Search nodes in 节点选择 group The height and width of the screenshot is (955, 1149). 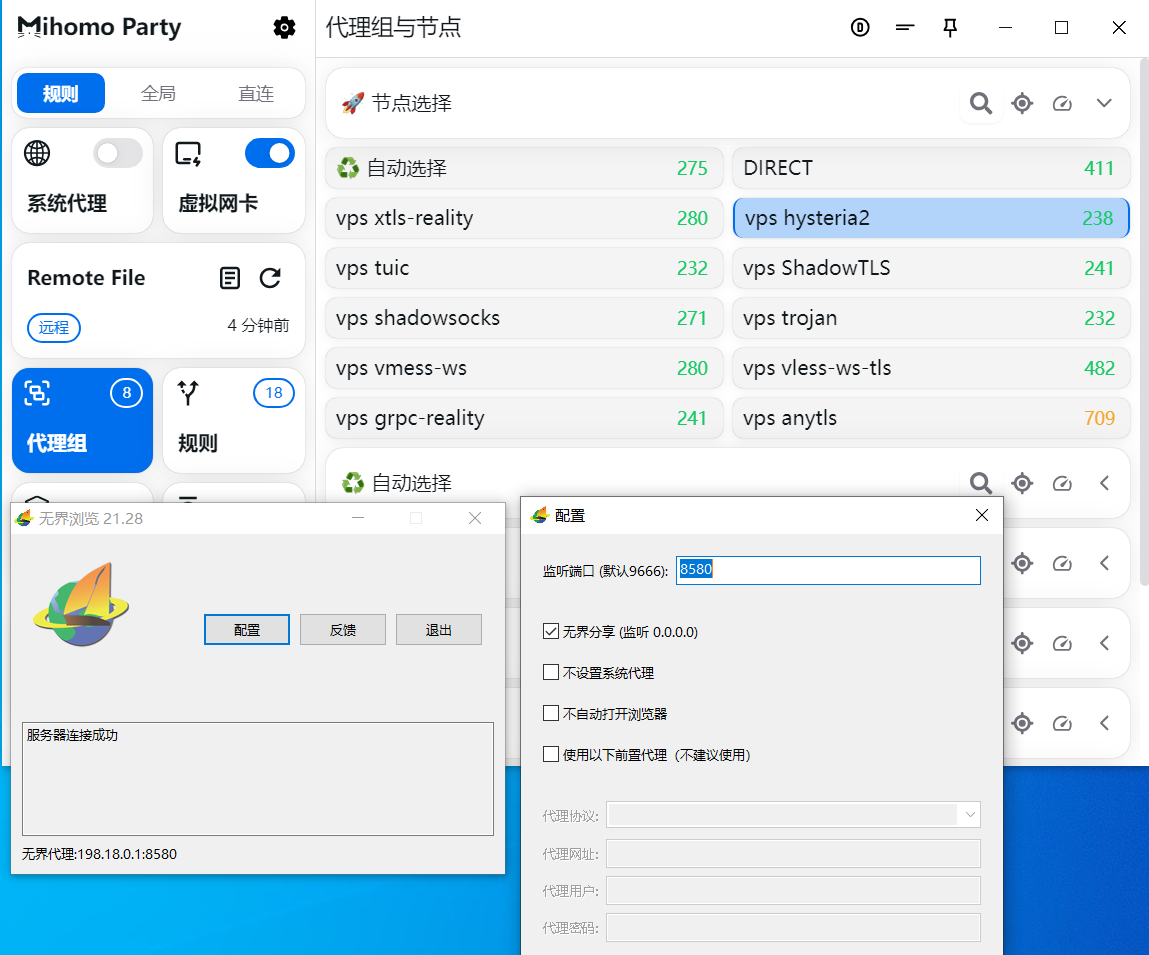(980, 103)
